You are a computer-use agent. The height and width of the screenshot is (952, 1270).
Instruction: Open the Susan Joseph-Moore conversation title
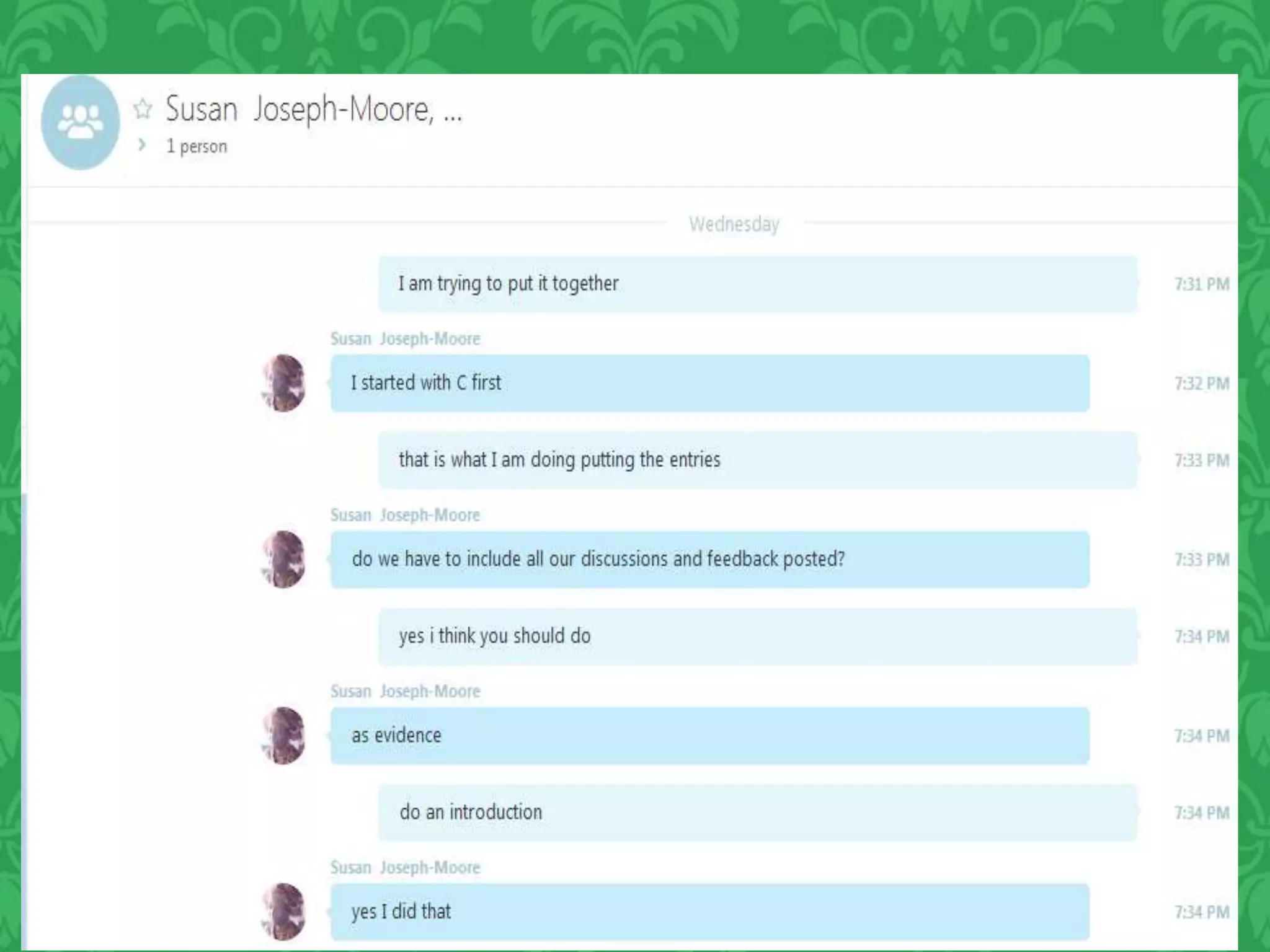(x=314, y=110)
